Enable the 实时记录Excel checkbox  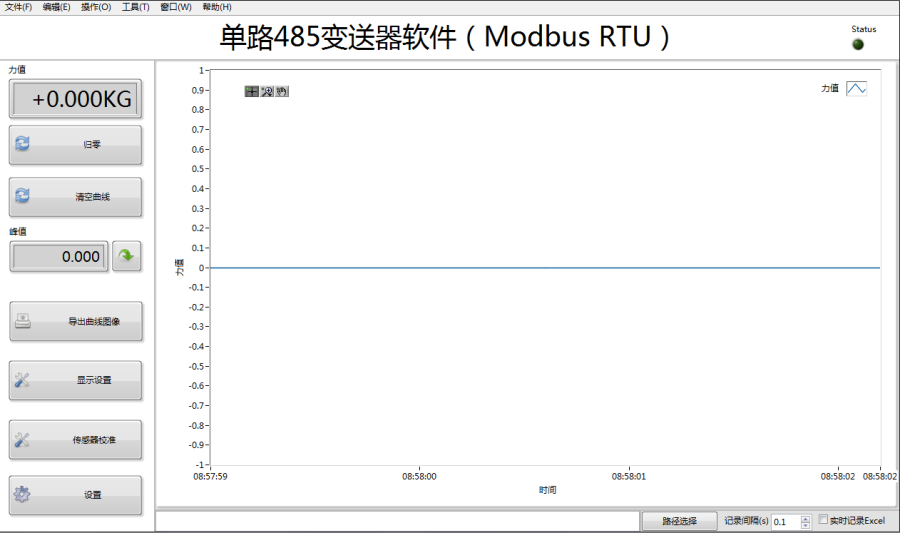[x=823, y=520]
